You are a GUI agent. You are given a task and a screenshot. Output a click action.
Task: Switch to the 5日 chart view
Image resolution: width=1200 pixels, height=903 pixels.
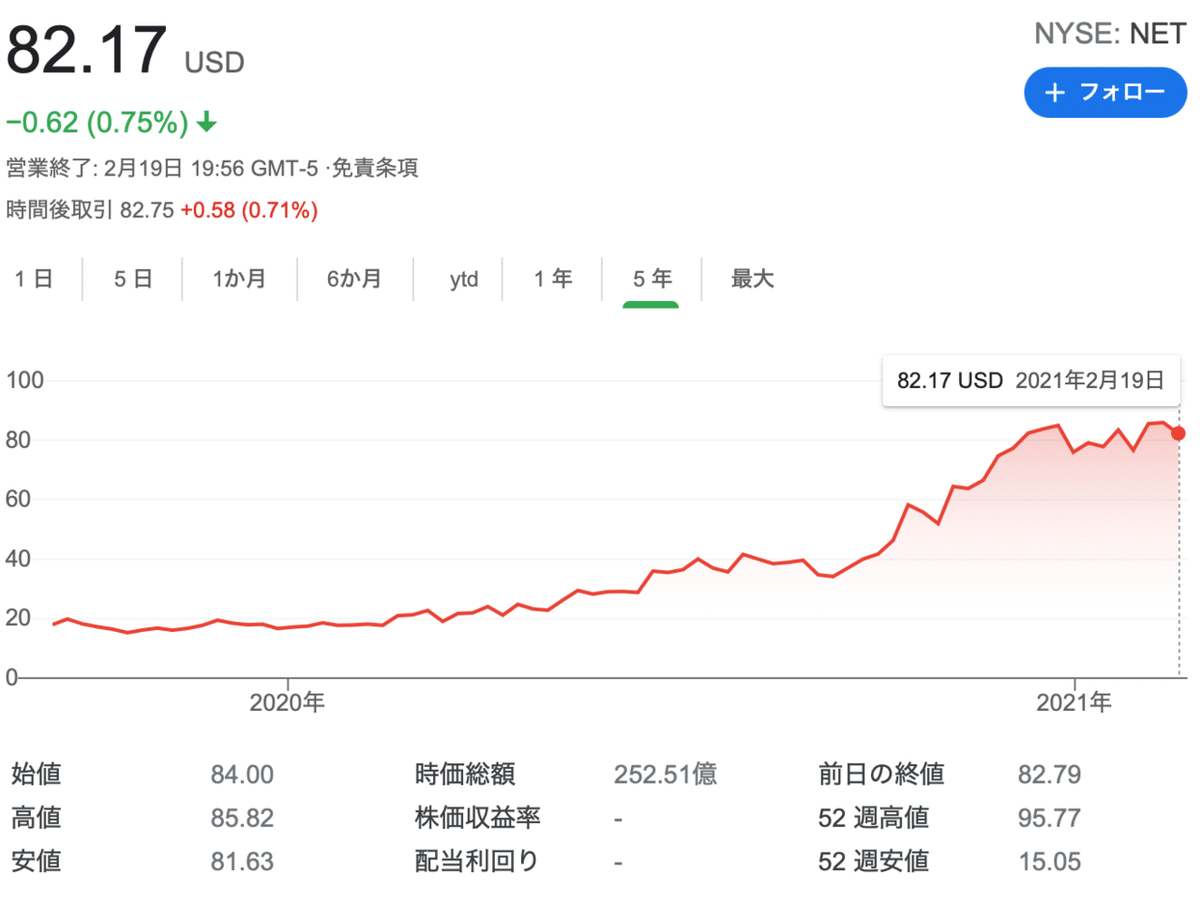[132, 280]
